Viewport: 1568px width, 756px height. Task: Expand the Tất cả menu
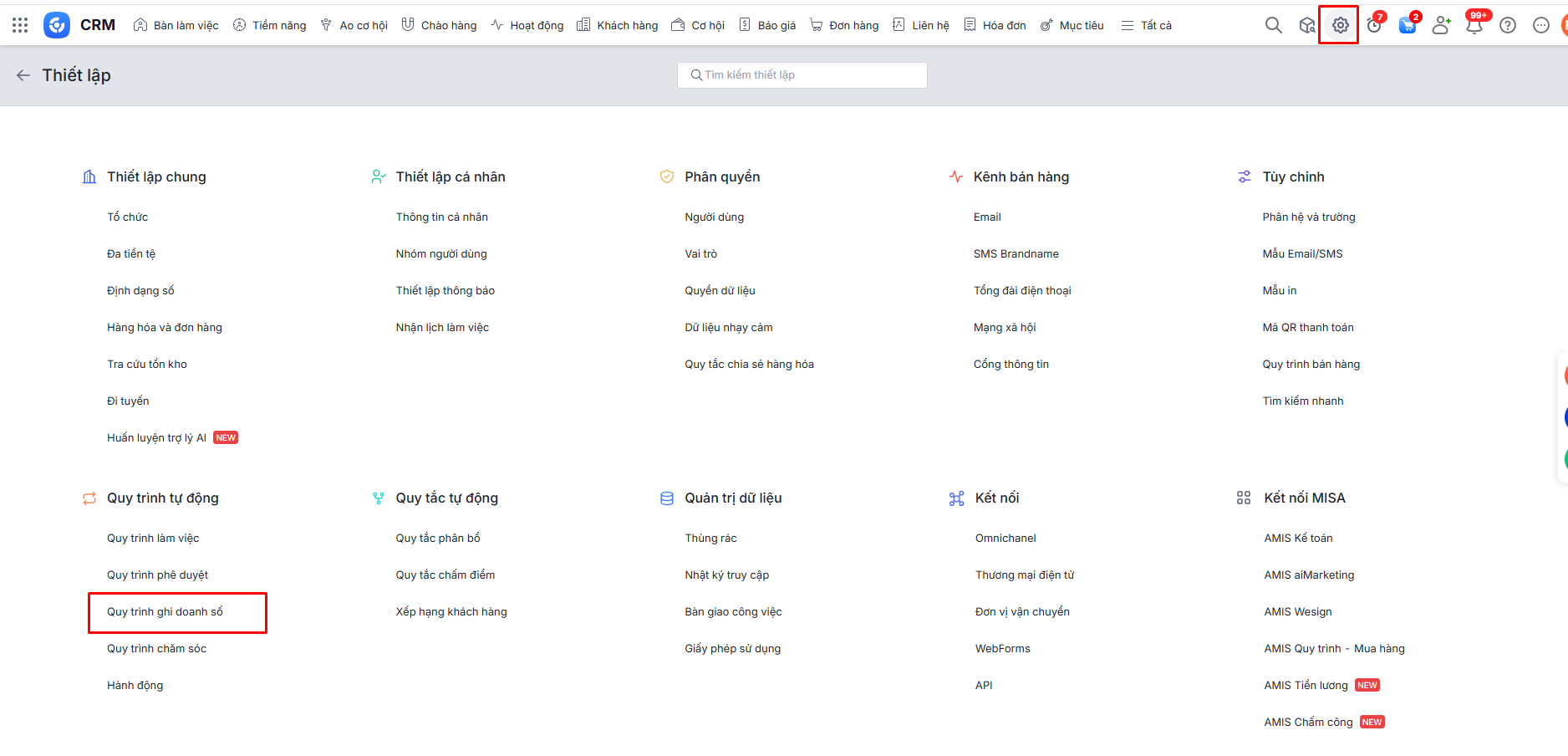1147,25
